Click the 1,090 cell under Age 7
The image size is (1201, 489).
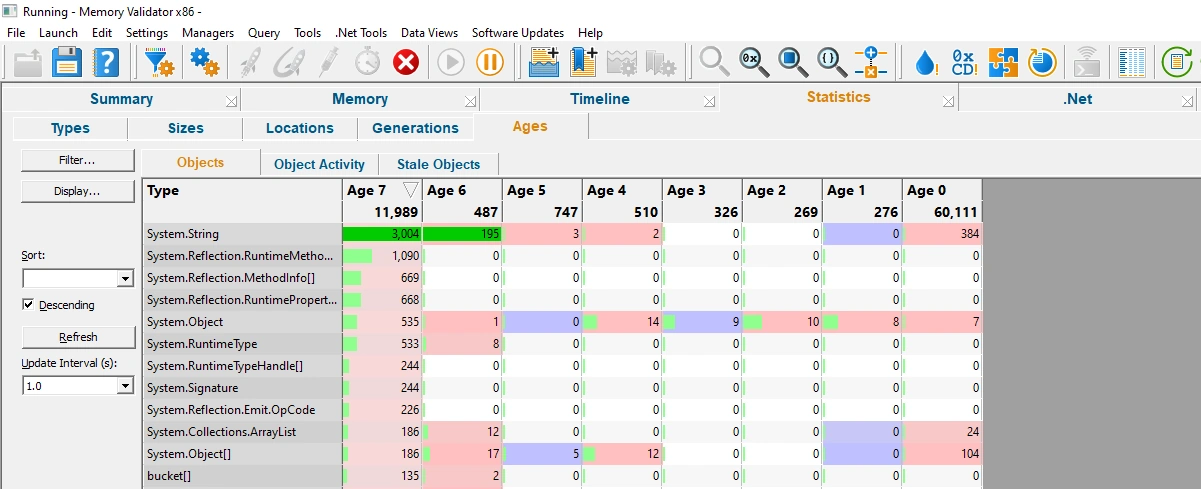382,256
